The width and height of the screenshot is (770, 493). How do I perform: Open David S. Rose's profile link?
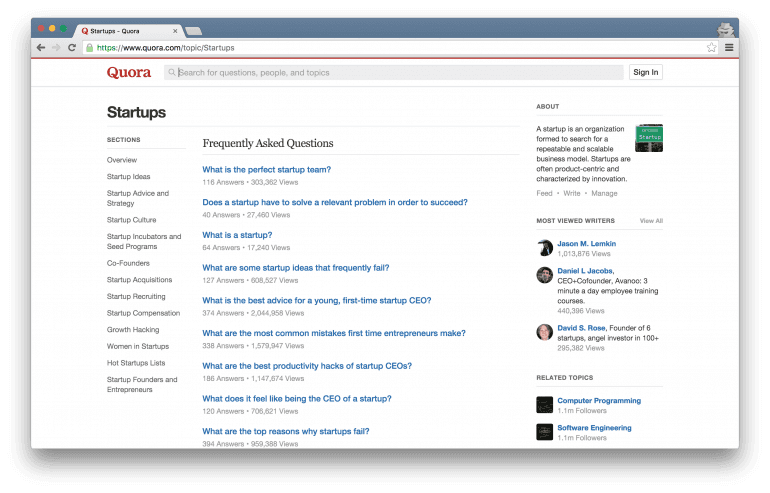click(x=581, y=328)
